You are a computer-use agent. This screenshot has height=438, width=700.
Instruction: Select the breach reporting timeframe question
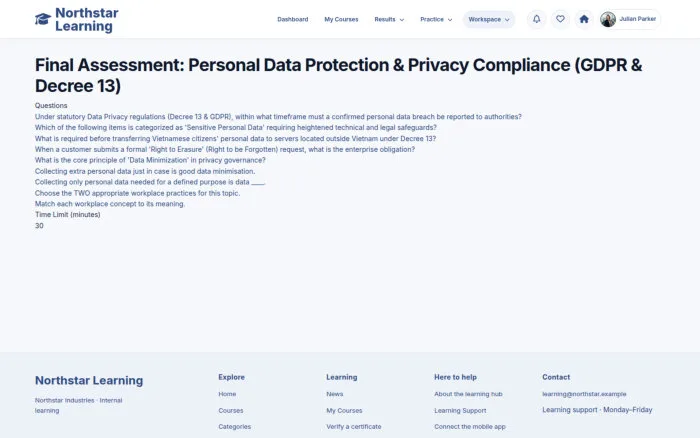tap(278, 117)
